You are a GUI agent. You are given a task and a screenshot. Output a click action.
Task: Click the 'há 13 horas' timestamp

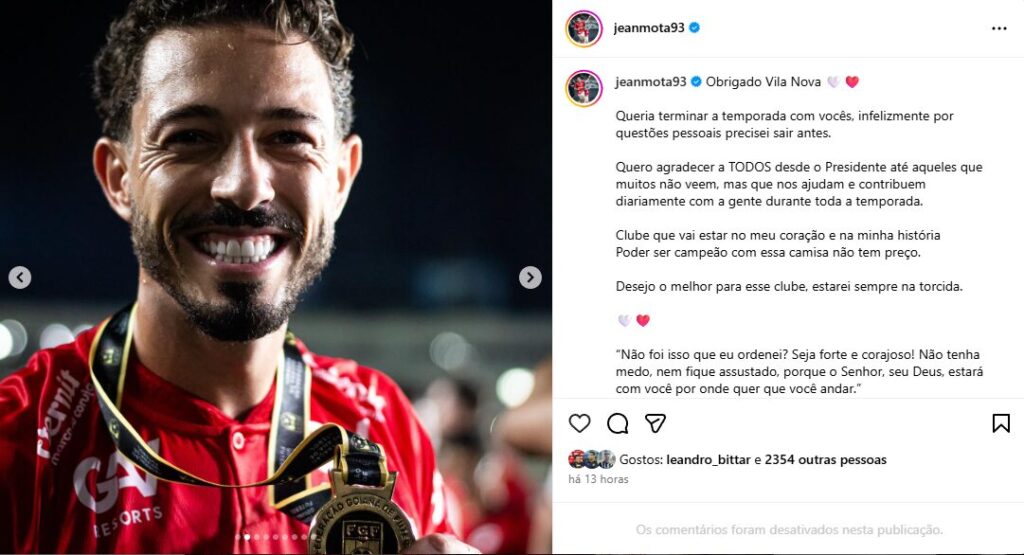pos(598,479)
